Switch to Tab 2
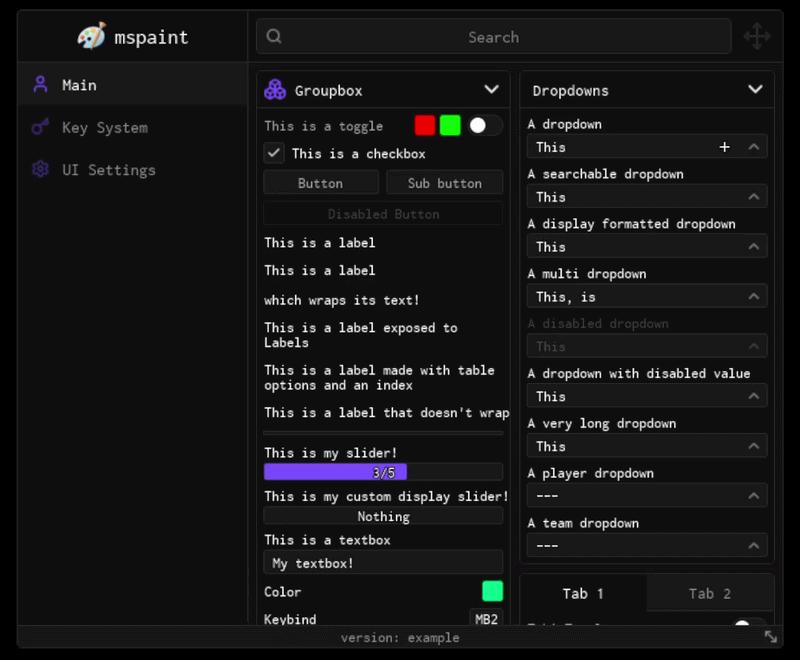The width and height of the screenshot is (800, 660). [x=710, y=593]
